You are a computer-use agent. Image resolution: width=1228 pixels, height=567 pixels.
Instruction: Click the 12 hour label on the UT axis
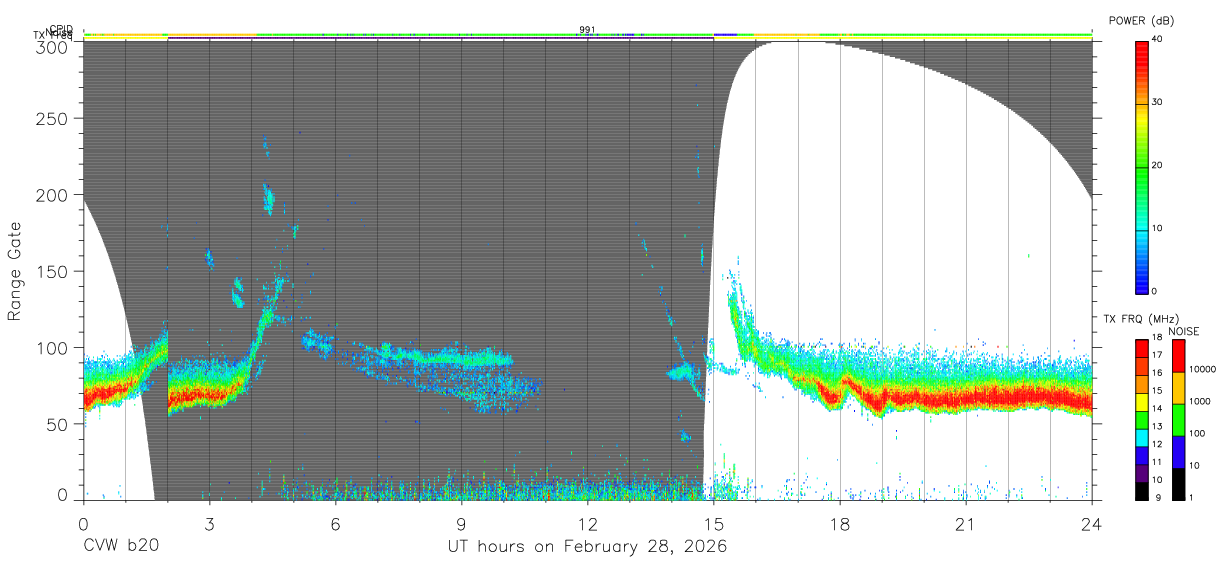pos(587,524)
